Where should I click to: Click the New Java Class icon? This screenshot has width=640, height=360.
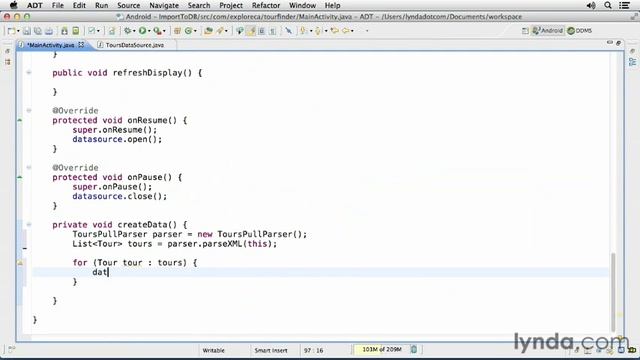(188, 31)
